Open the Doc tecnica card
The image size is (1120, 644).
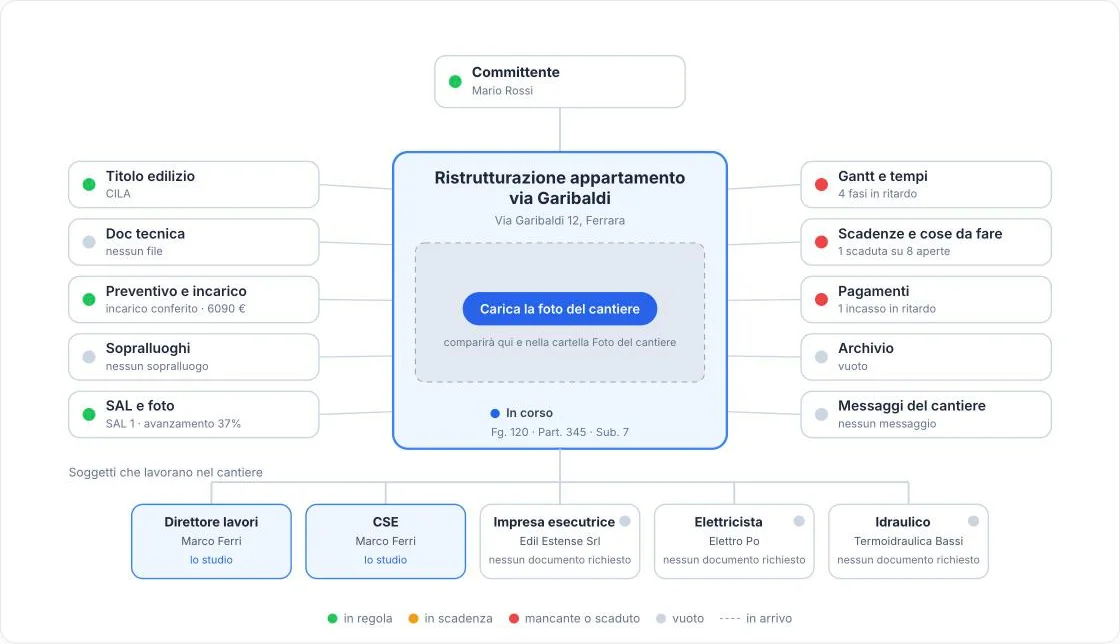(194, 242)
